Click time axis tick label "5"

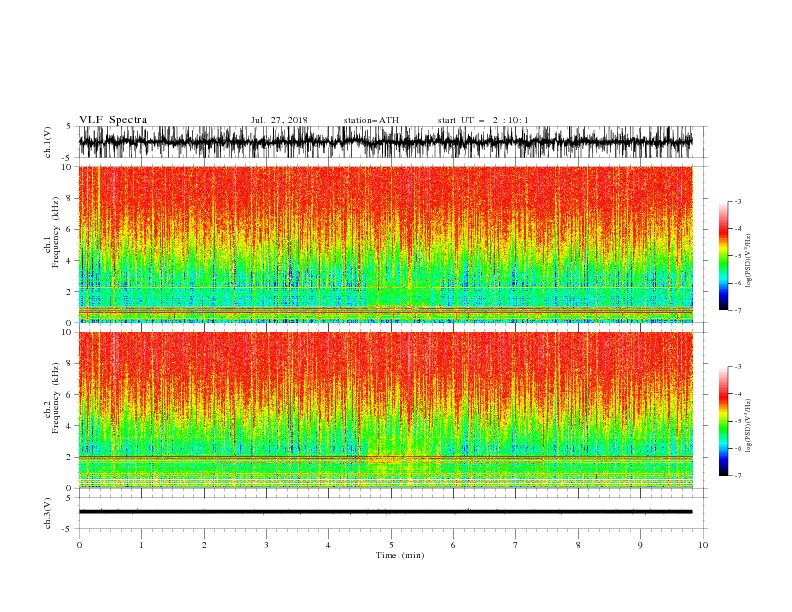point(391,545)
